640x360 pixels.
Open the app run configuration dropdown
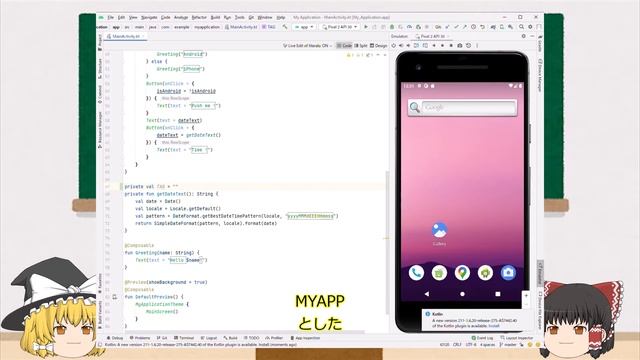point(304,27)
